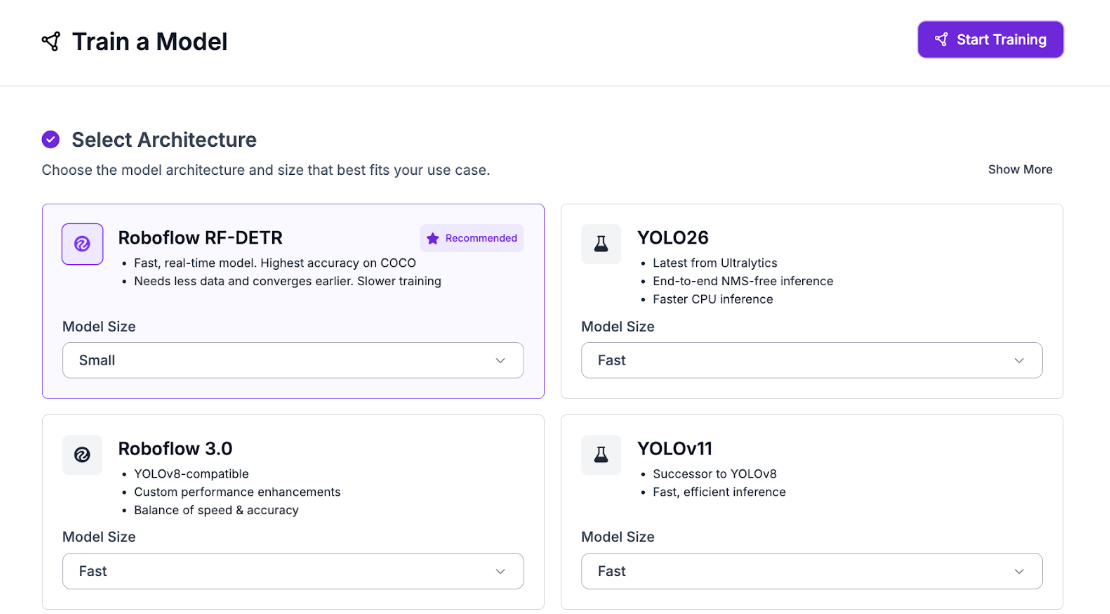
Task: Click the star icon in Recommended badge
Action: pyautogui.click(x=433, y=238)
